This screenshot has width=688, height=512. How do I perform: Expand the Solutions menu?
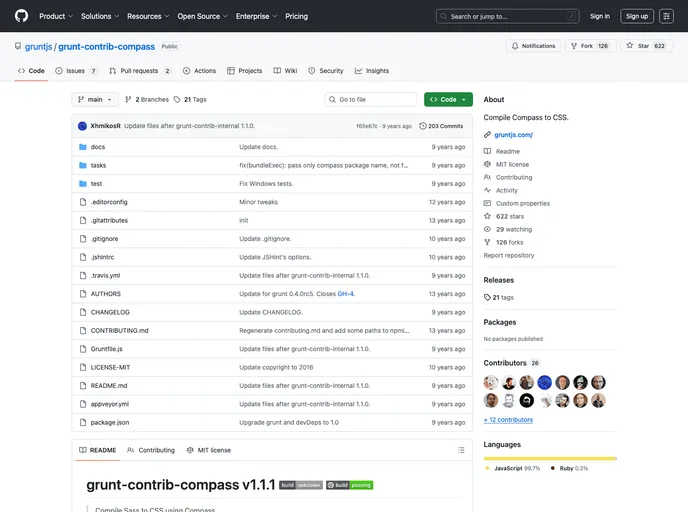100,16
